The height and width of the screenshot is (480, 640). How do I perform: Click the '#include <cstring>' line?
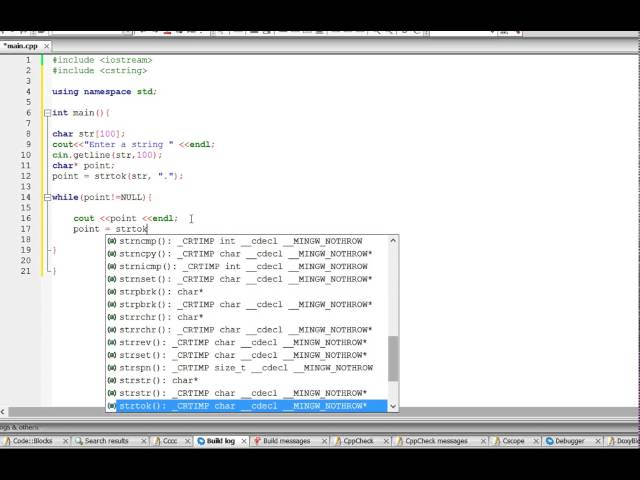(x=100, y=70)
